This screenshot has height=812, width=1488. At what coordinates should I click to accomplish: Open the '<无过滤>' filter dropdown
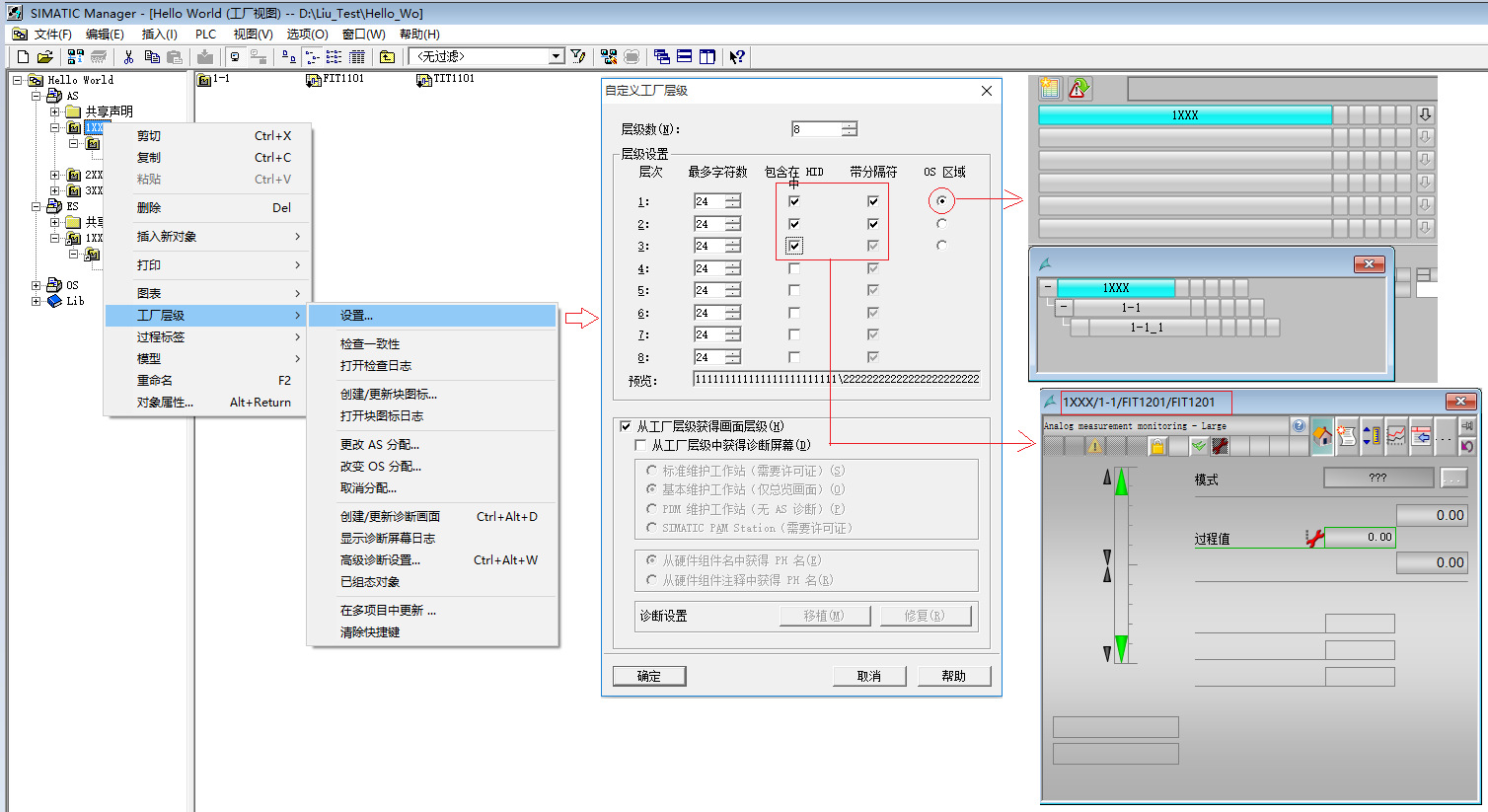pos(557,57)
